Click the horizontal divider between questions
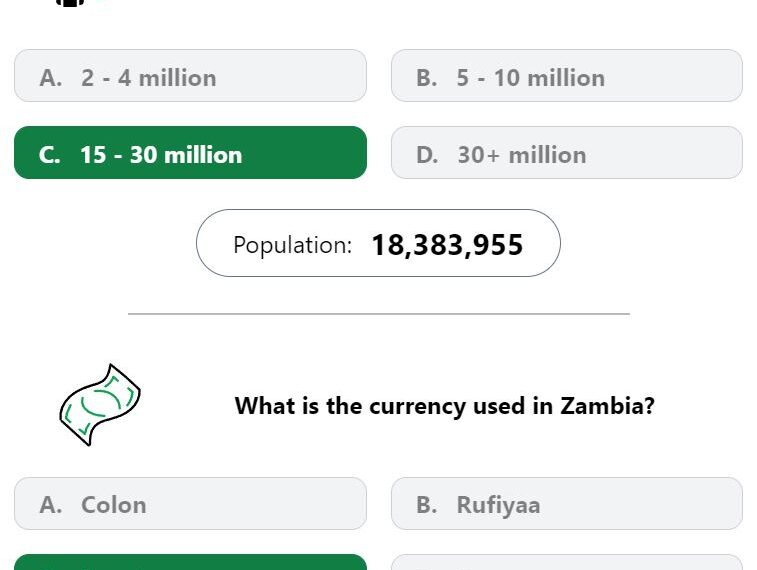Image resolution: width=757 pixels, height=570 pixels. pos(379,314)
